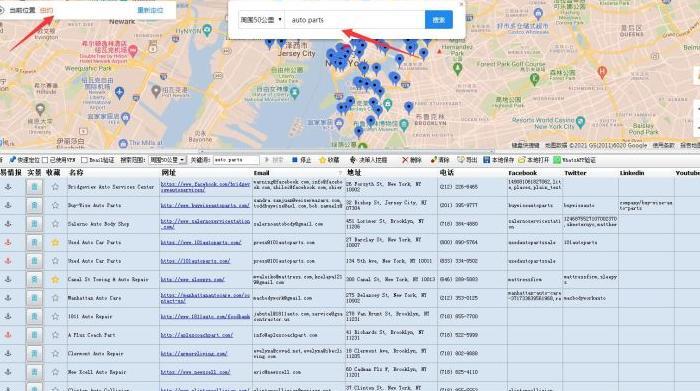Click the anchor icon for Bridgewater Auto Services Center

tap(8, 187)
